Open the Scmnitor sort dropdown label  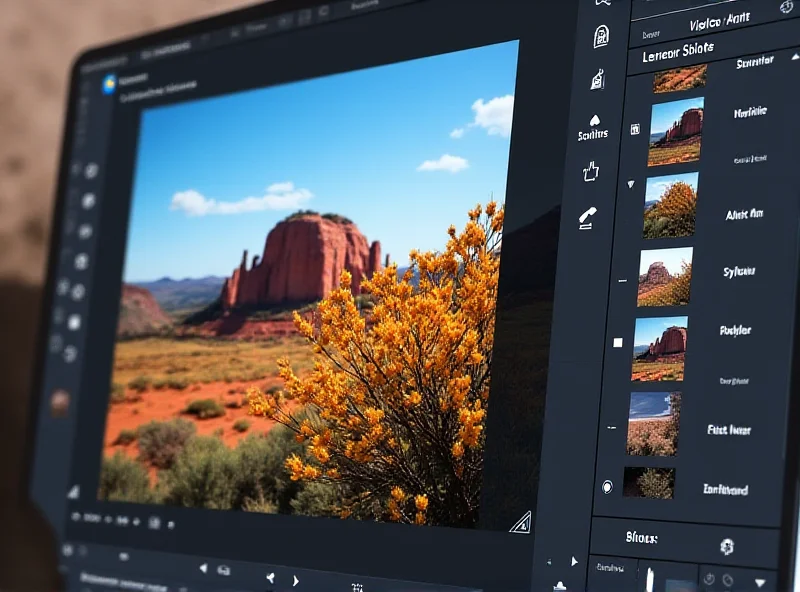tap(755, 63)
